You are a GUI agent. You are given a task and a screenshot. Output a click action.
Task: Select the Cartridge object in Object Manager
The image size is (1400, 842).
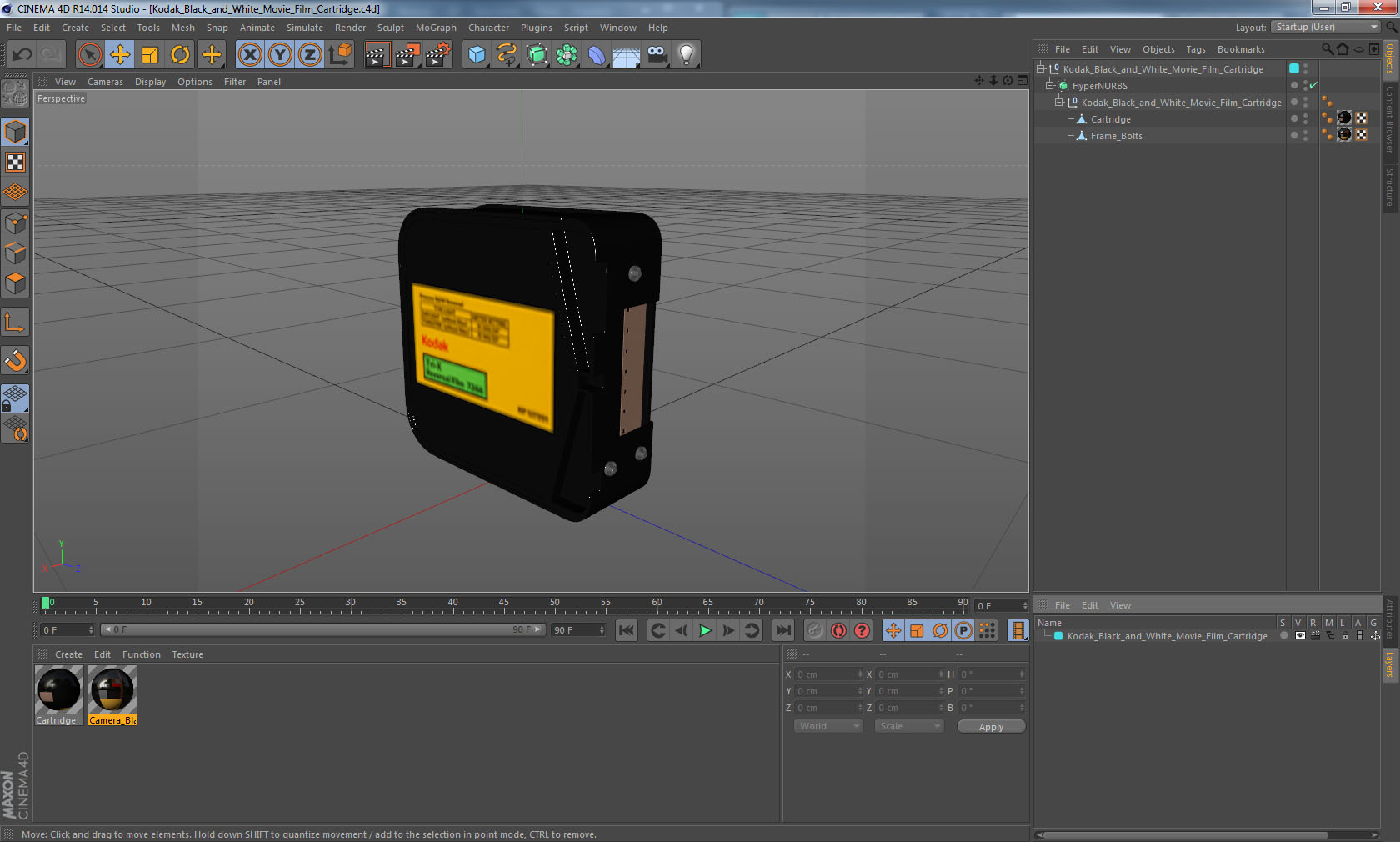click(1110, 119)
